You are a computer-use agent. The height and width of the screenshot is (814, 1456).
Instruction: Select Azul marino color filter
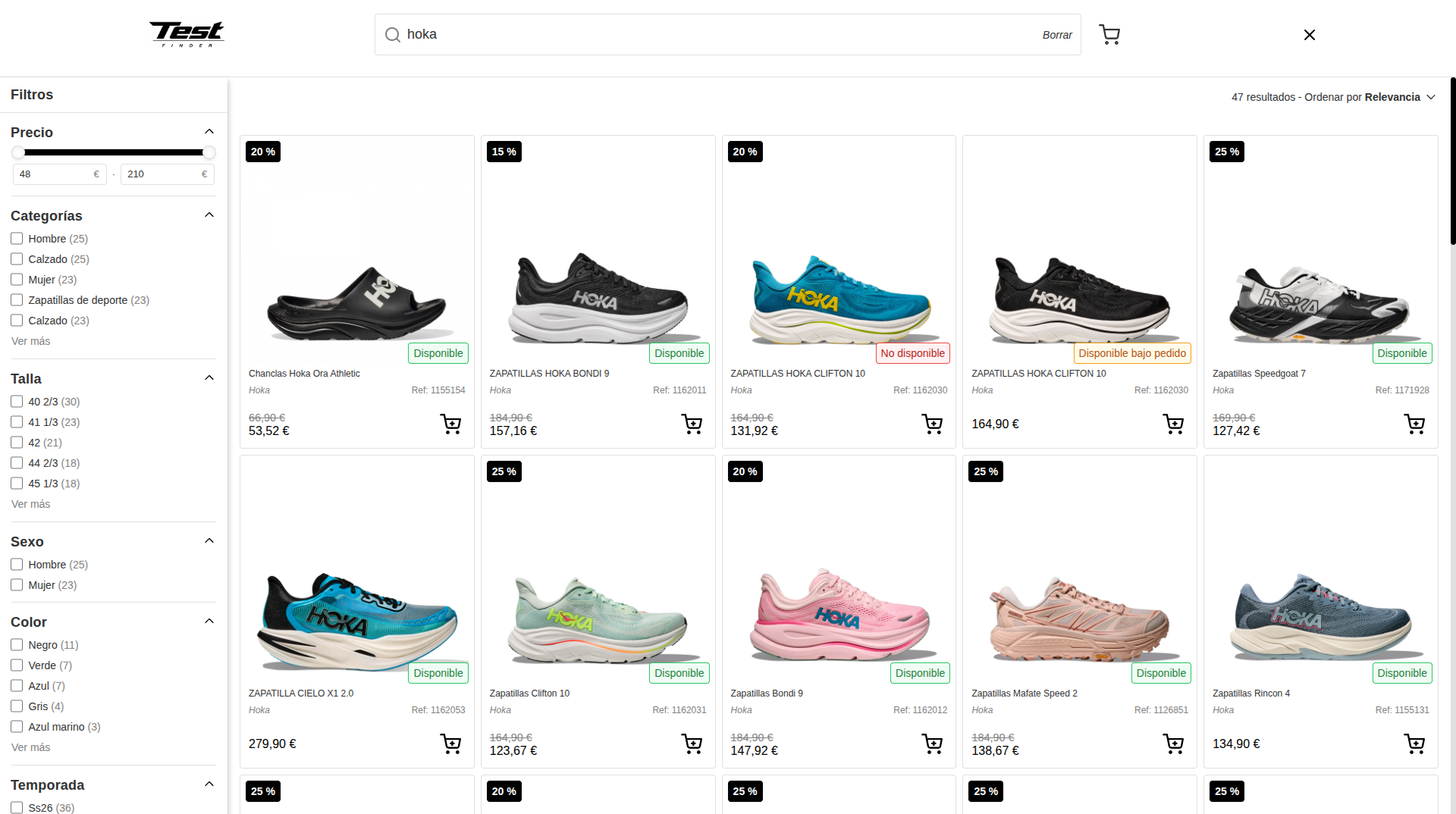(17, 727)
